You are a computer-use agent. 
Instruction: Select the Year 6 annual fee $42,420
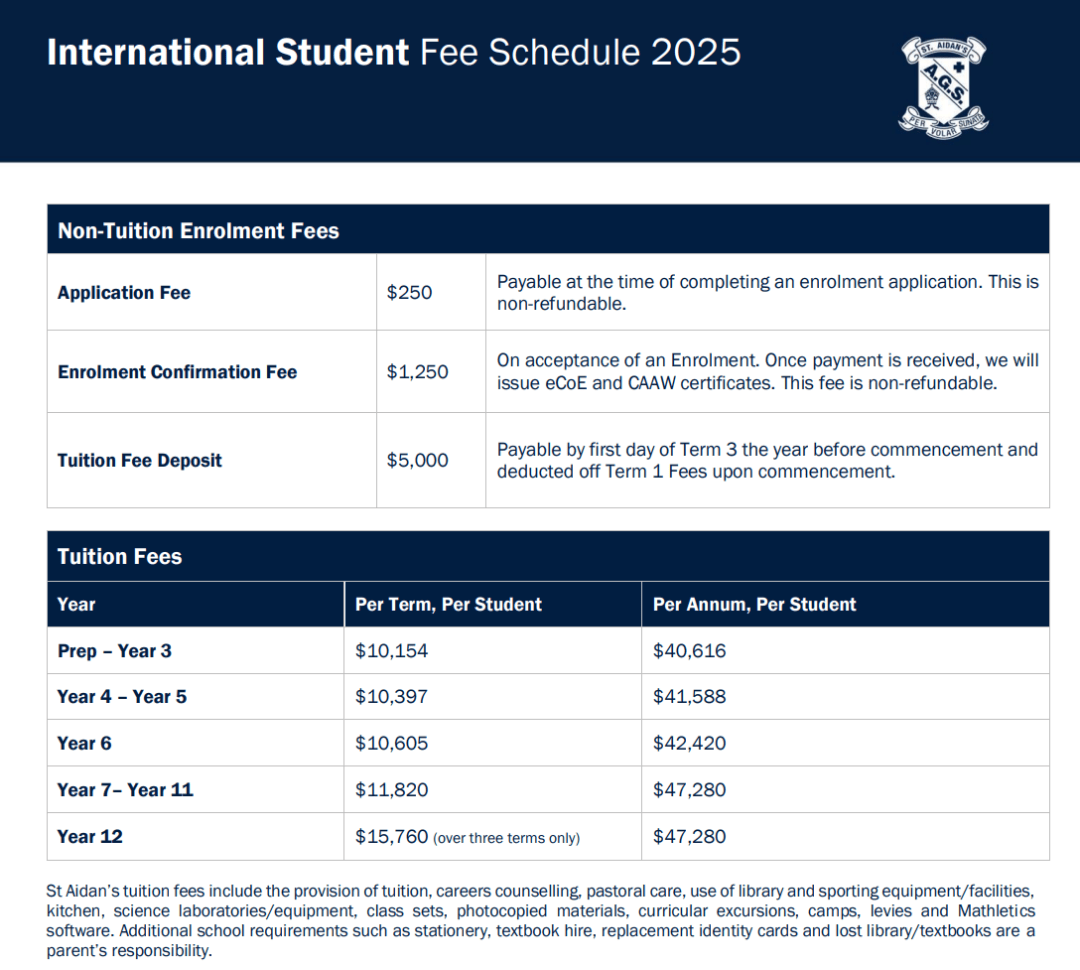pos(689,743)
